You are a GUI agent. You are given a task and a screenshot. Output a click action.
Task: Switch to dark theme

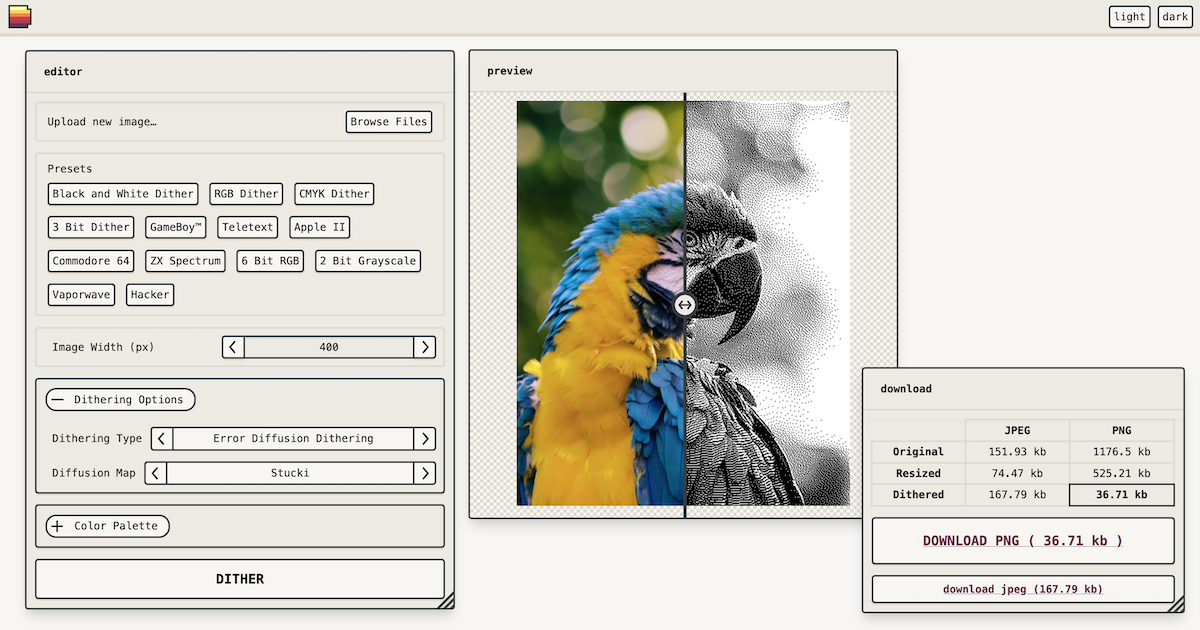(x=1175, y=17)
